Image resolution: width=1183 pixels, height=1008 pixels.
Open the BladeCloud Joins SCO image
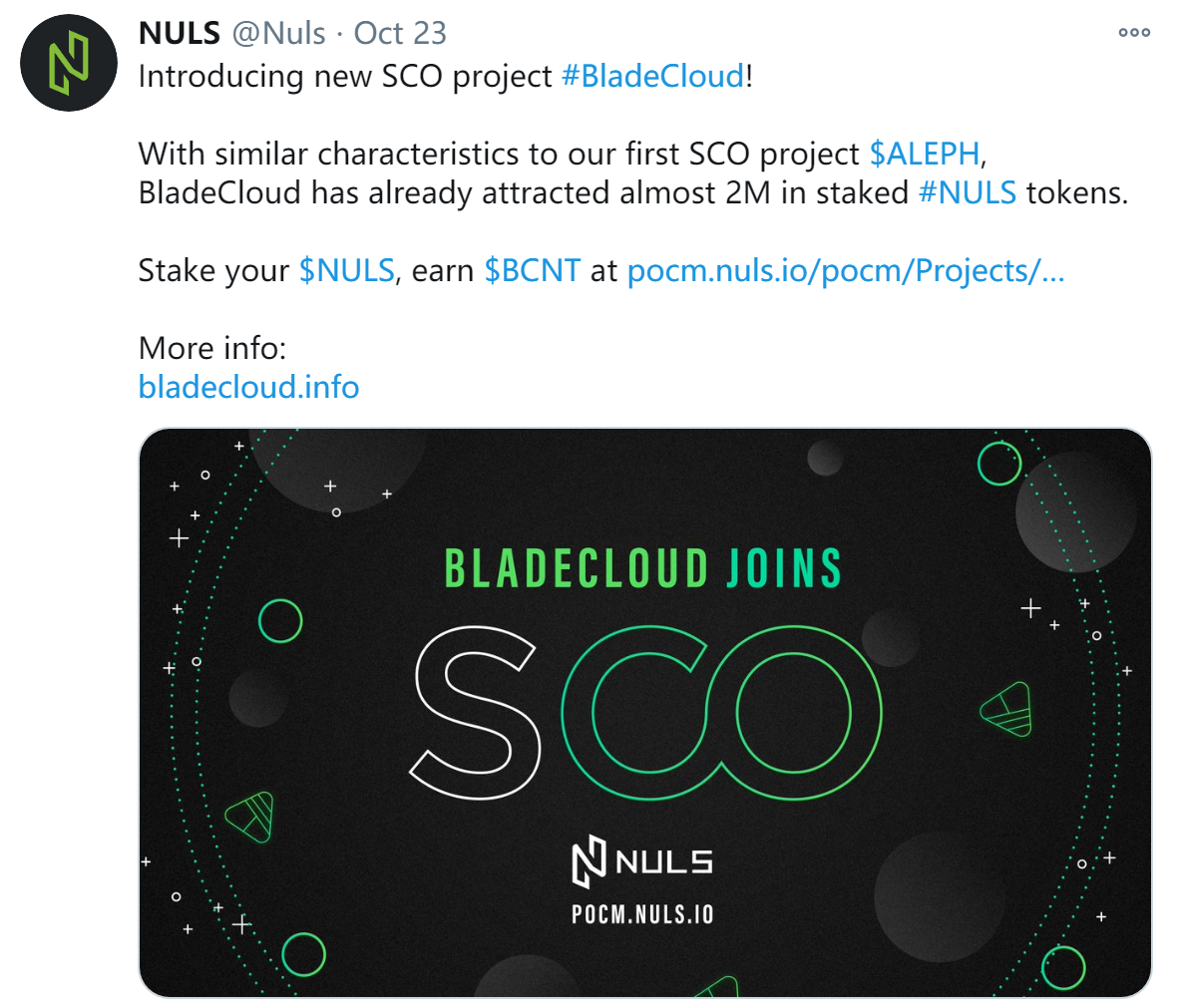click(645, 713)
